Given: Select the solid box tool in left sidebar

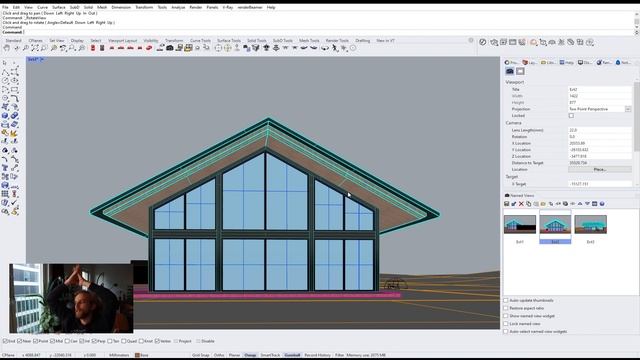Looking at the screenshot, I should [x=5, y=116].
